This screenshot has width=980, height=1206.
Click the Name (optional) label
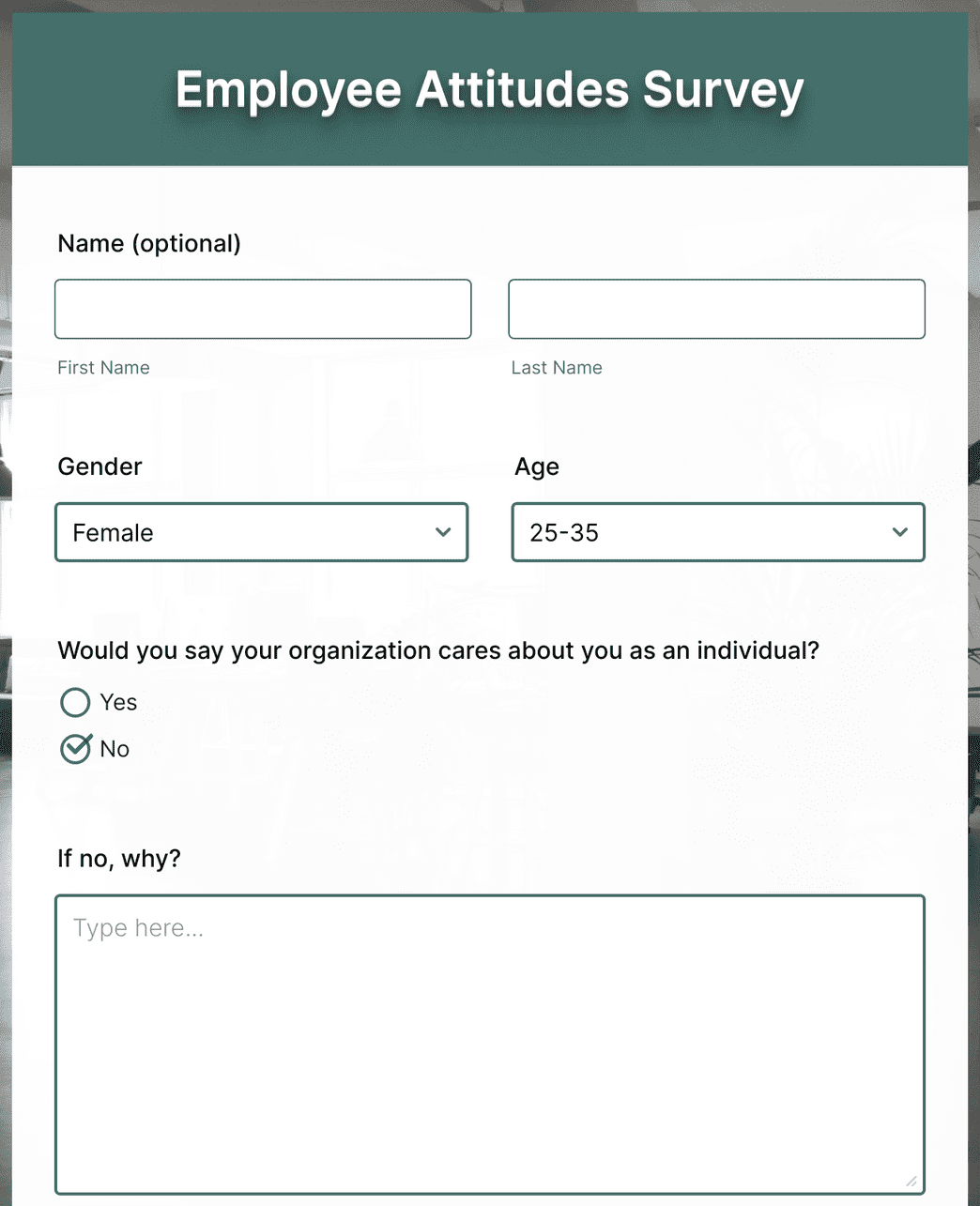tap(148, 243)
